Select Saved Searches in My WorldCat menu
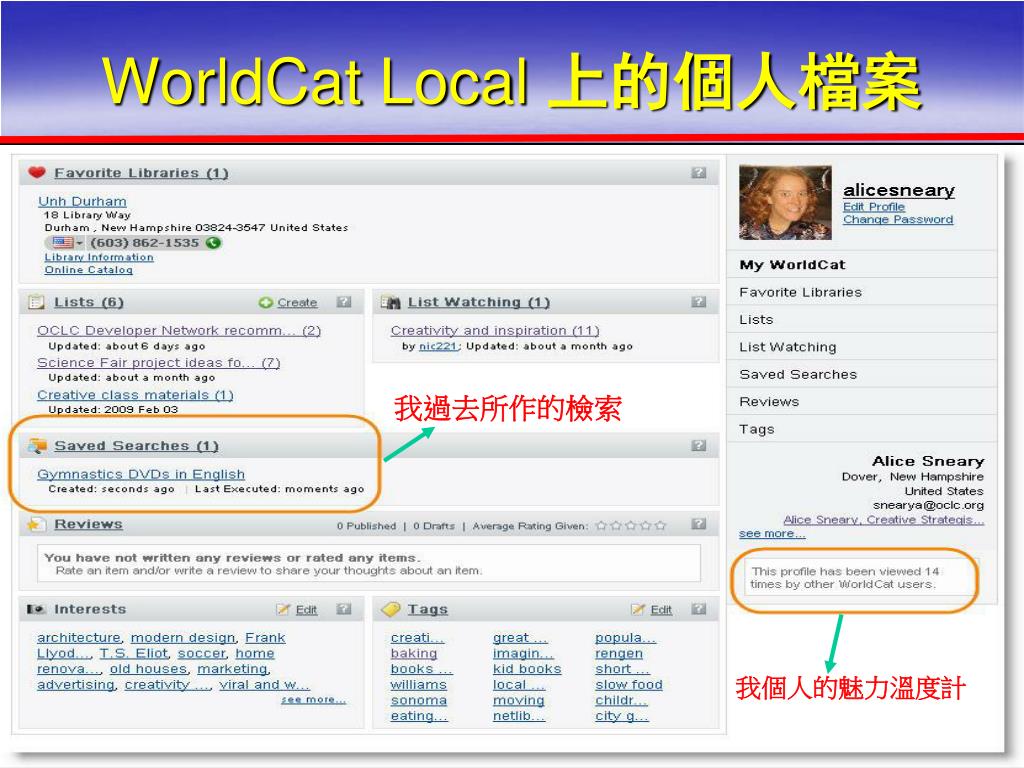The height and width of the screenshot is (768, 1024). 797,374
